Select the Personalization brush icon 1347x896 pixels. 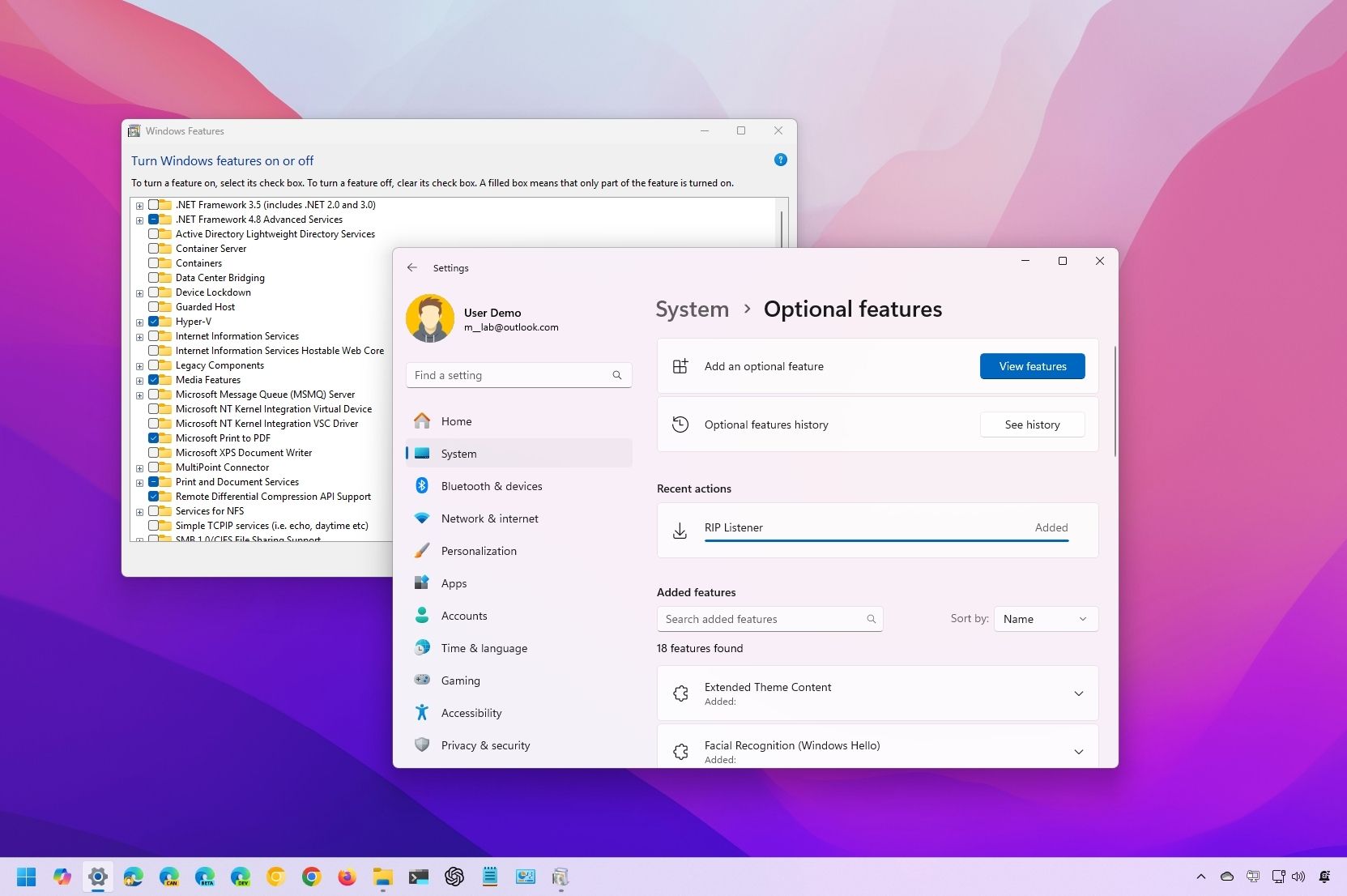click(422, 550)
